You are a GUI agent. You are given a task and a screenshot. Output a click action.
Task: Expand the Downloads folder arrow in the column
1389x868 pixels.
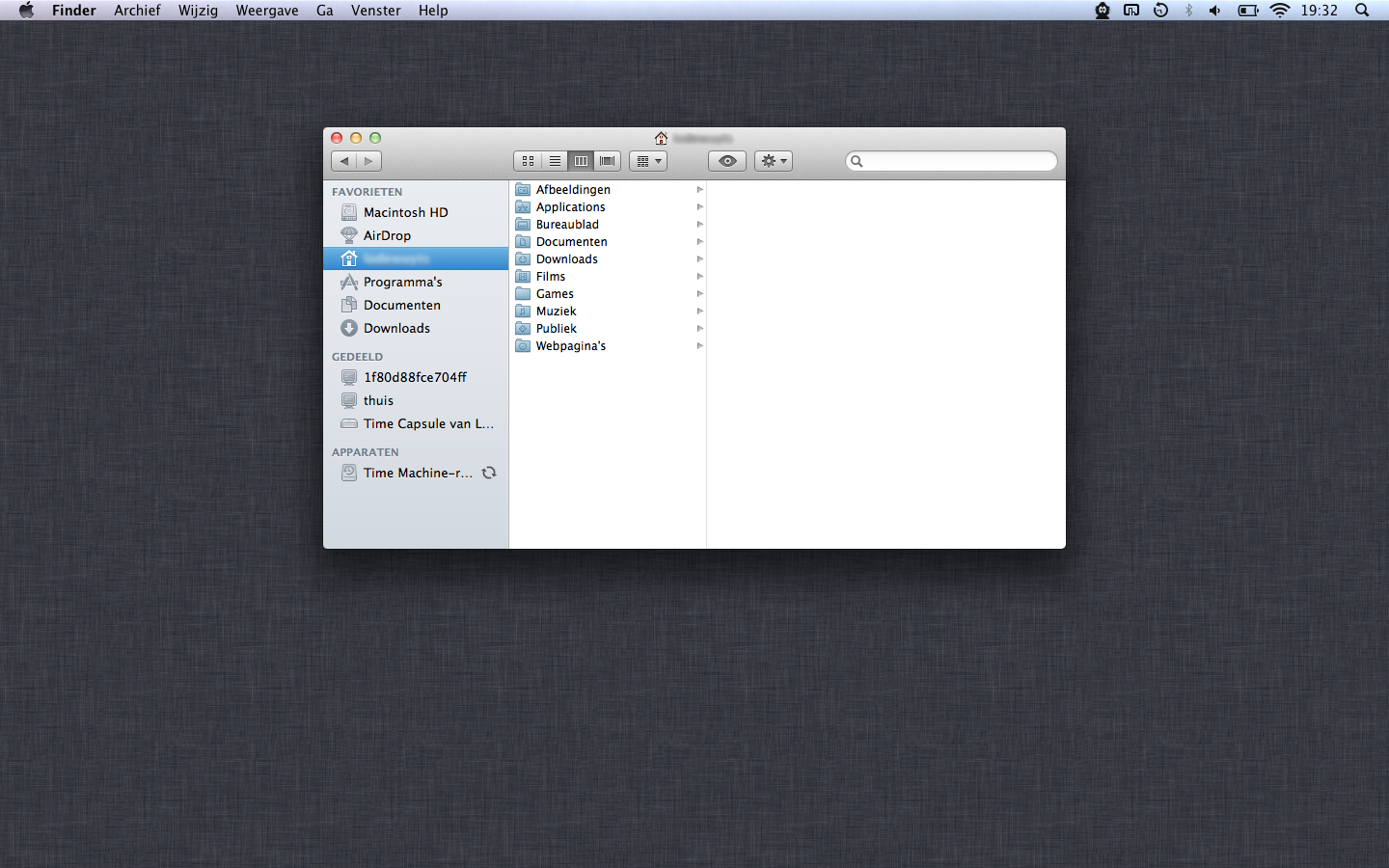tap(699, 259)
